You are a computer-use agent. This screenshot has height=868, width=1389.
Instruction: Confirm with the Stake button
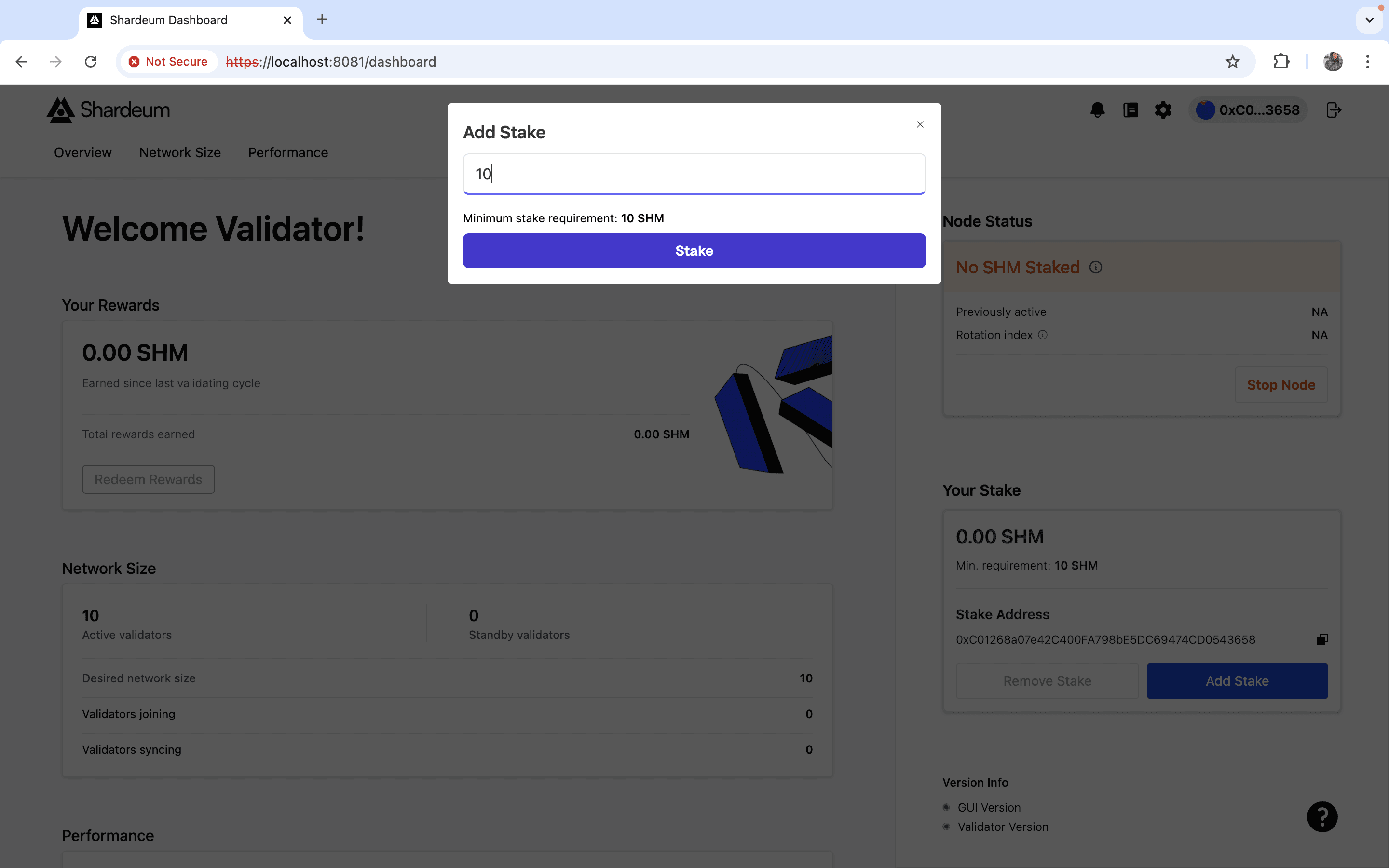(694, 251)
